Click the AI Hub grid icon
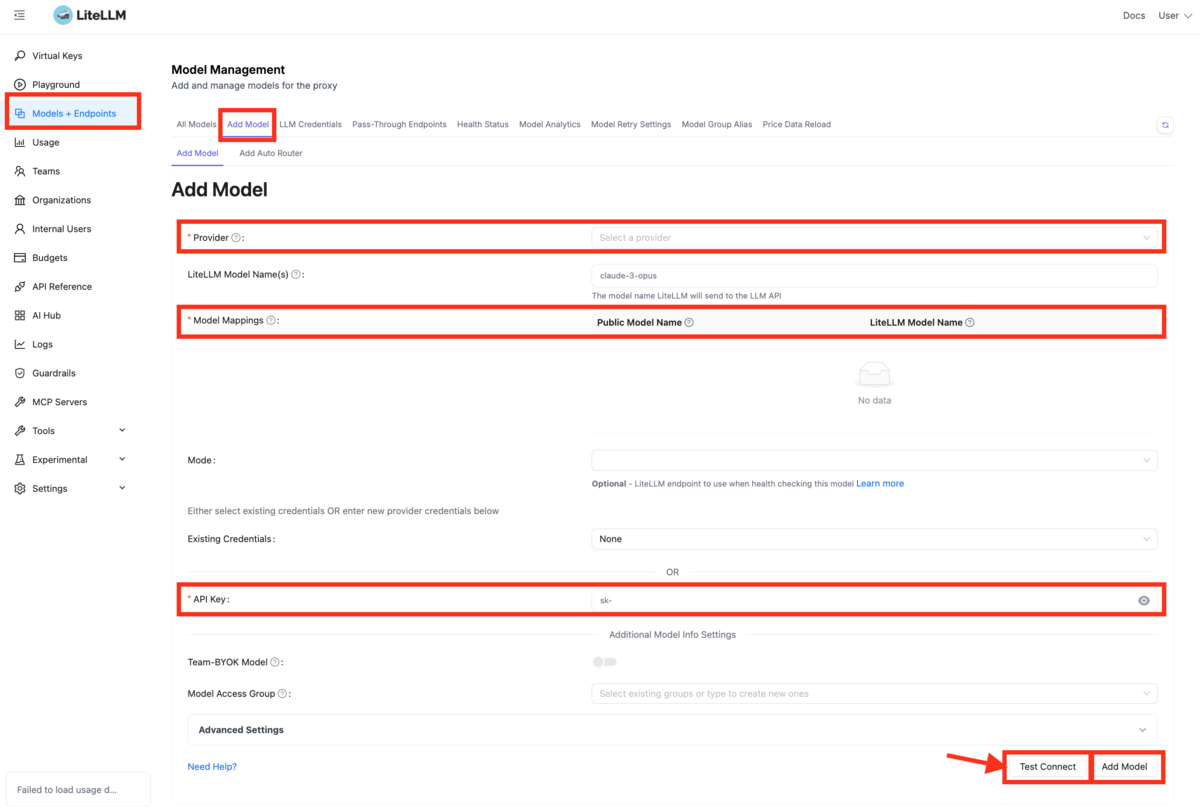The width and height of the screenshot is (1200, 807). (x=20, y=316)
